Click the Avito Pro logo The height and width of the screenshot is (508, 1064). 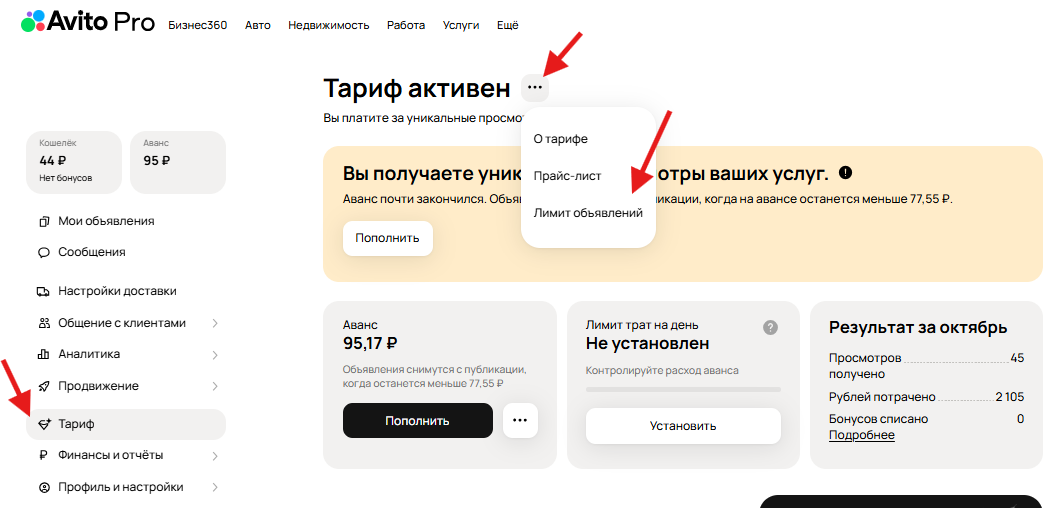88,21
